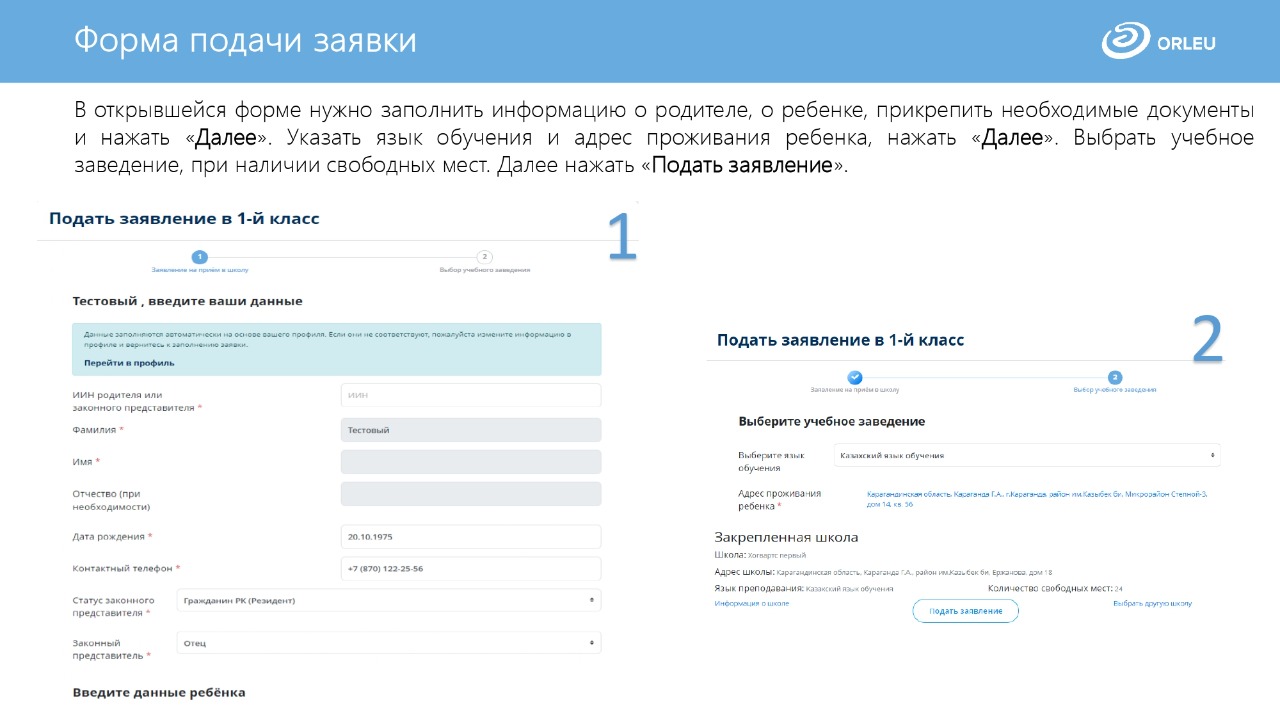Click the Выбрать другую школу link
The height and width of the screenshot is (720, 1280).
tap(1152, 604)
